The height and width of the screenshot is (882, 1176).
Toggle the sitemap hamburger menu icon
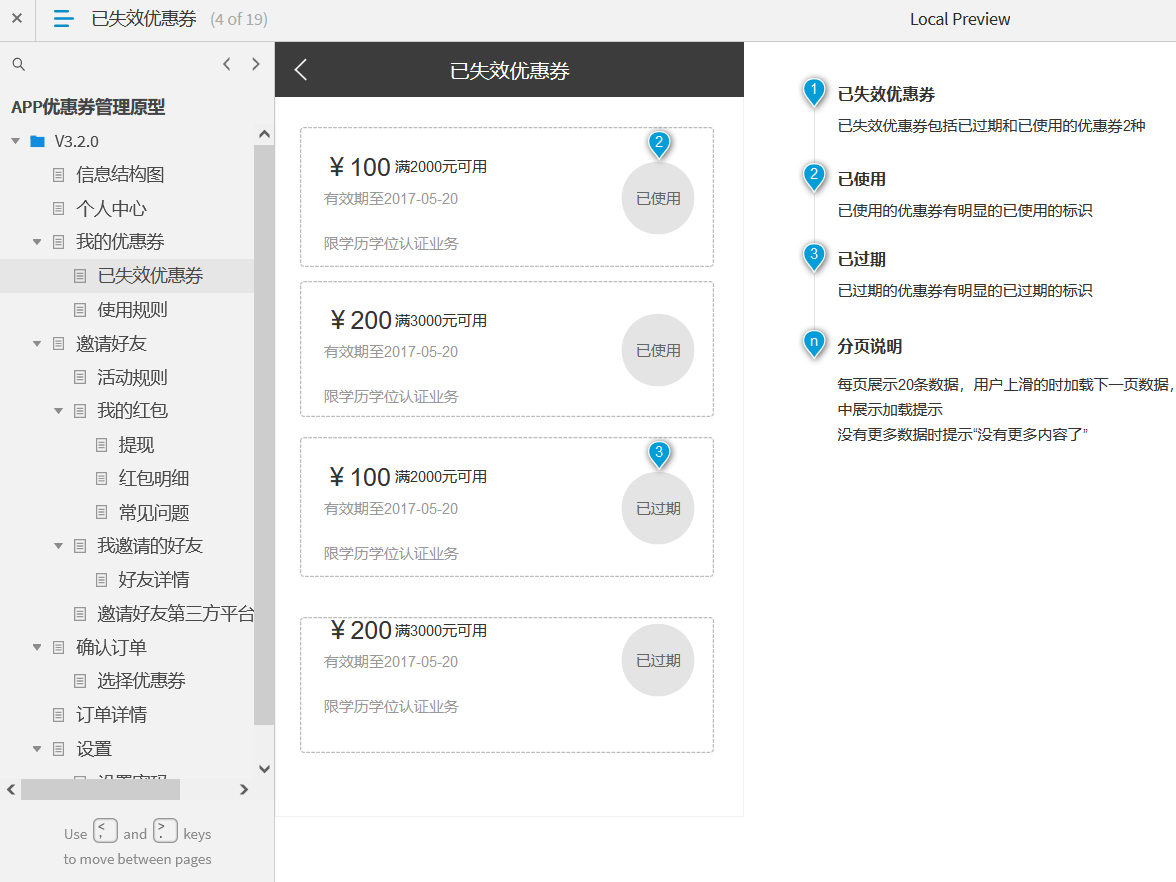pos(64,19)
